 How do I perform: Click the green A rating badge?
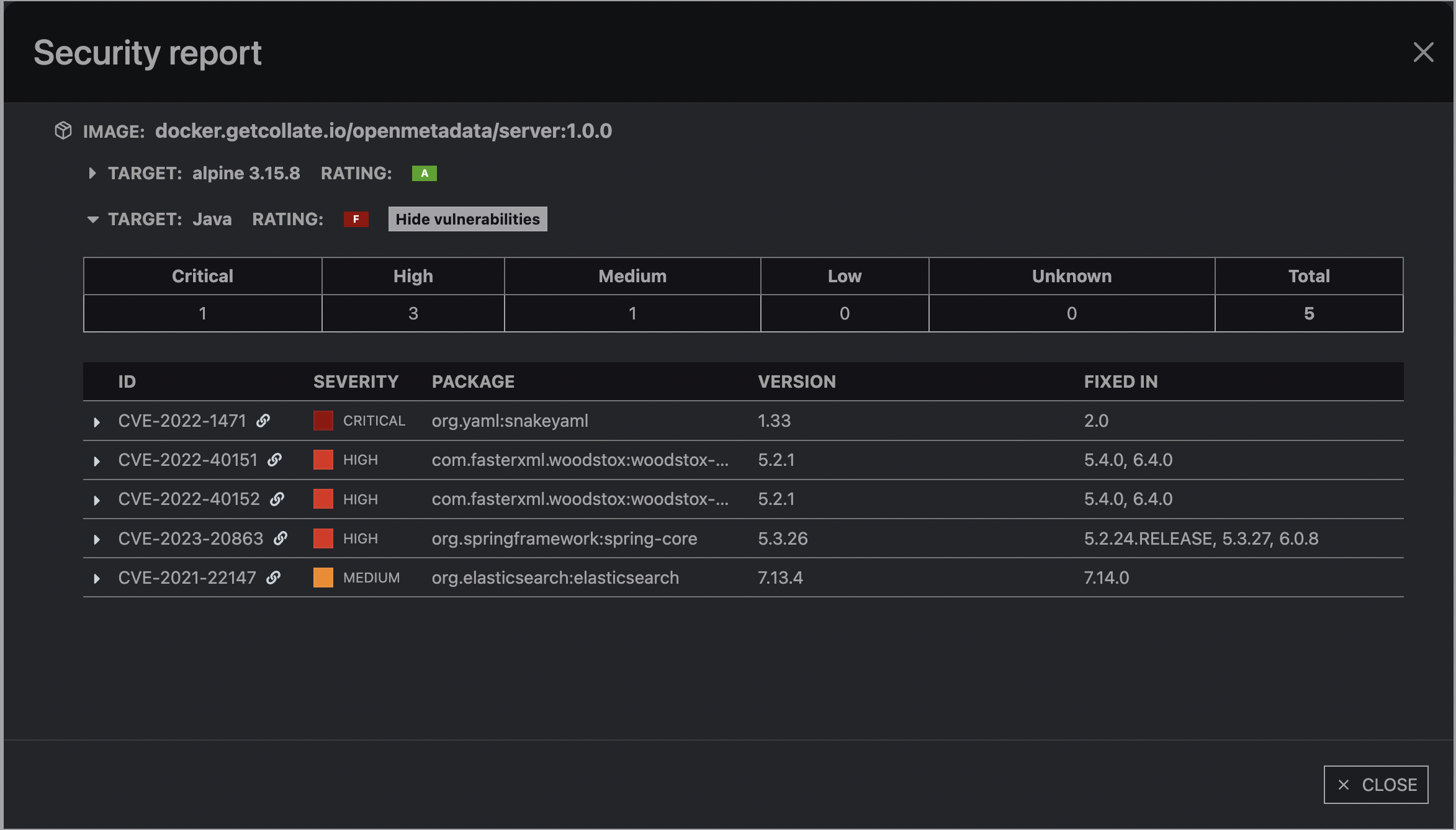pos(425,173)
